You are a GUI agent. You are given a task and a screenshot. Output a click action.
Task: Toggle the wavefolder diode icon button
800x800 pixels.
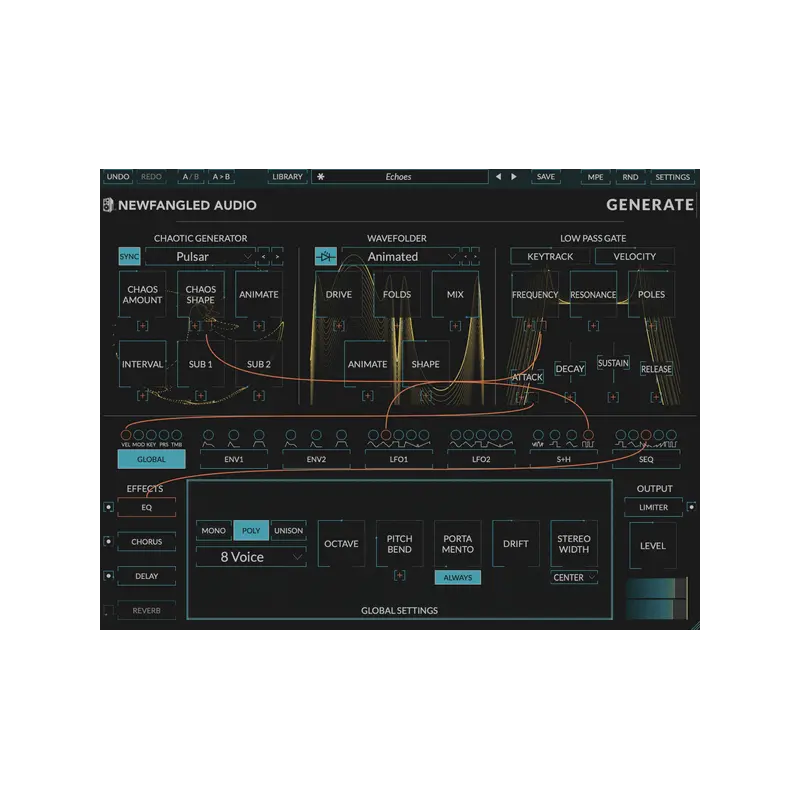click(326, 257)
